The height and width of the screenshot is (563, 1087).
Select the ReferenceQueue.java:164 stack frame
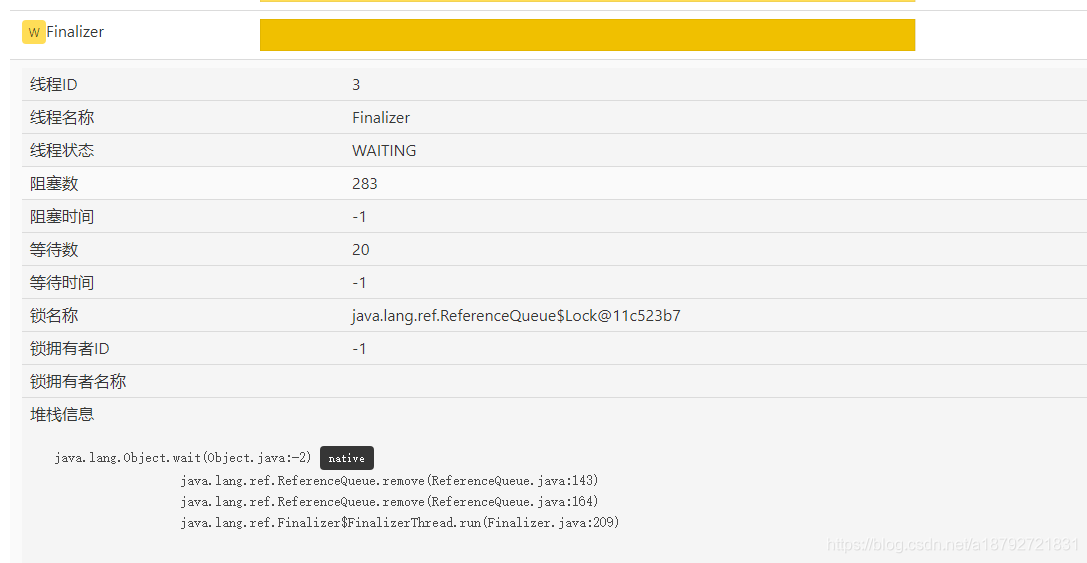(x=389, y=501)
